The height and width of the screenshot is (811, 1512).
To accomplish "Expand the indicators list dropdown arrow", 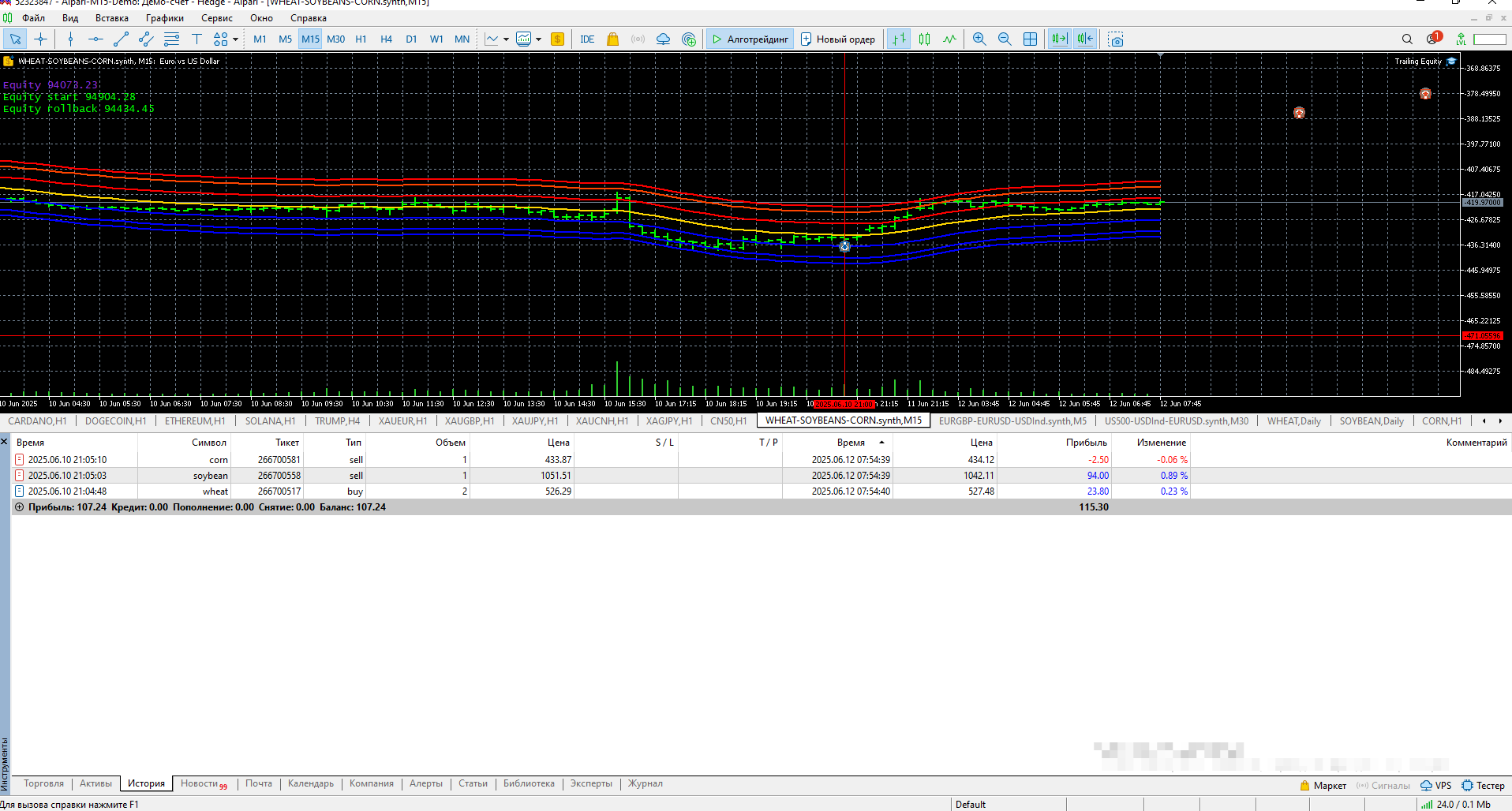I will [506, 39].
